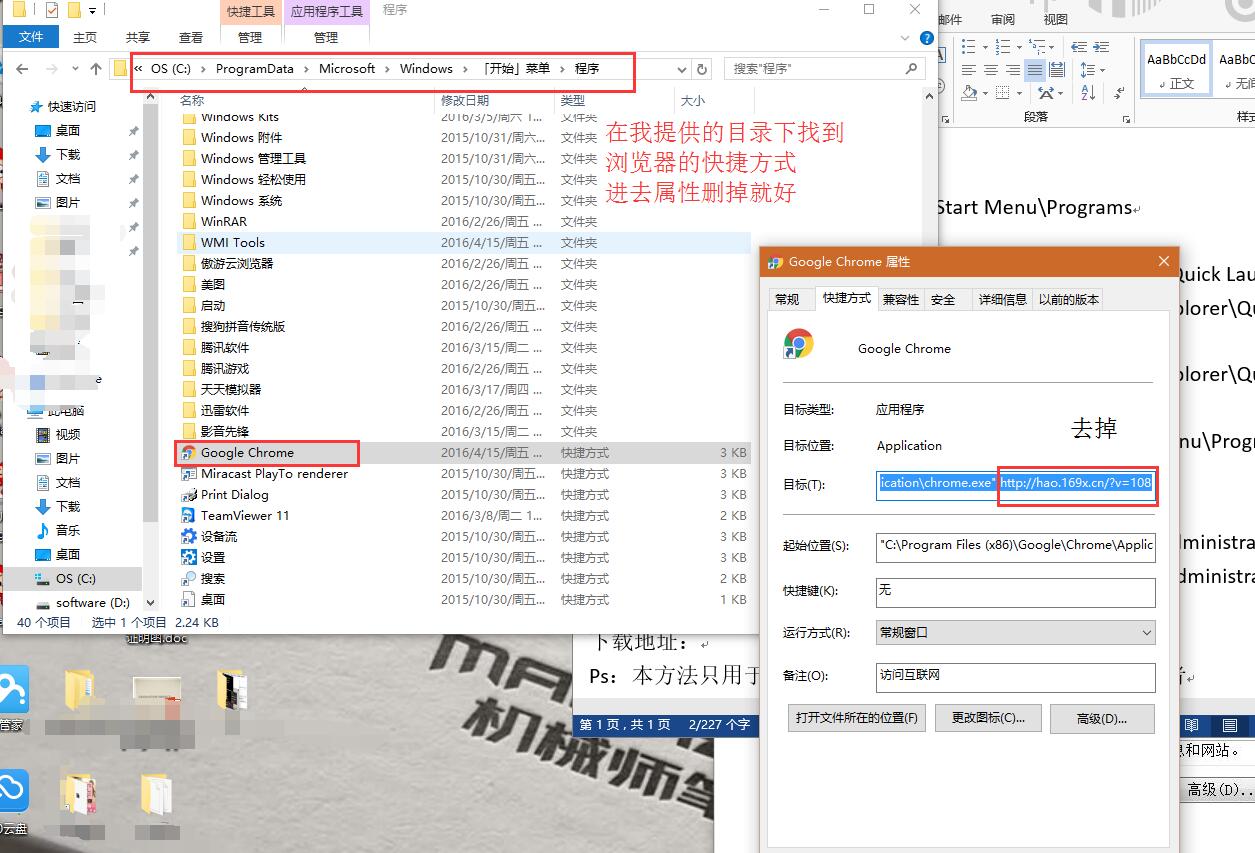Click the Properties checkmark icon in Explorer's title bar
1255x853 pixels.
(x=52, y=10)
